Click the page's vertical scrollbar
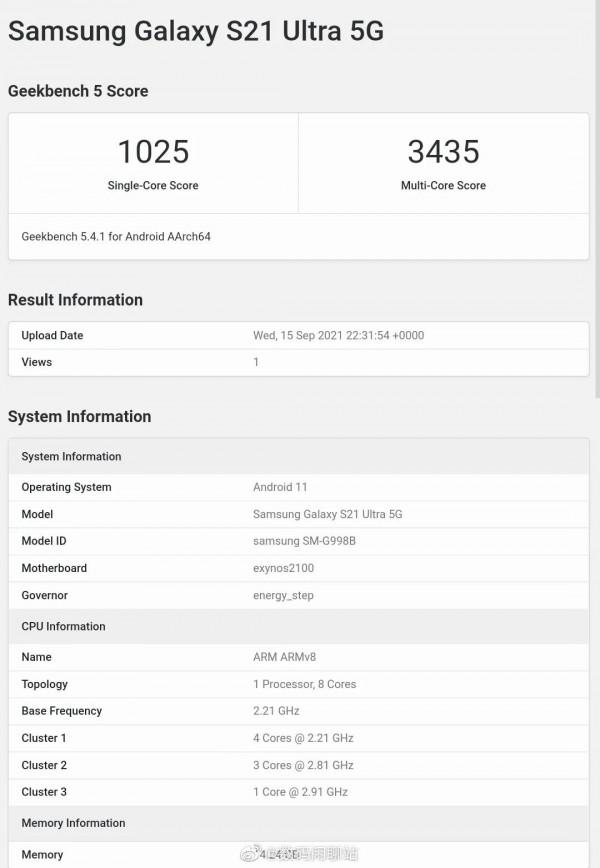 tap(597, 199)
